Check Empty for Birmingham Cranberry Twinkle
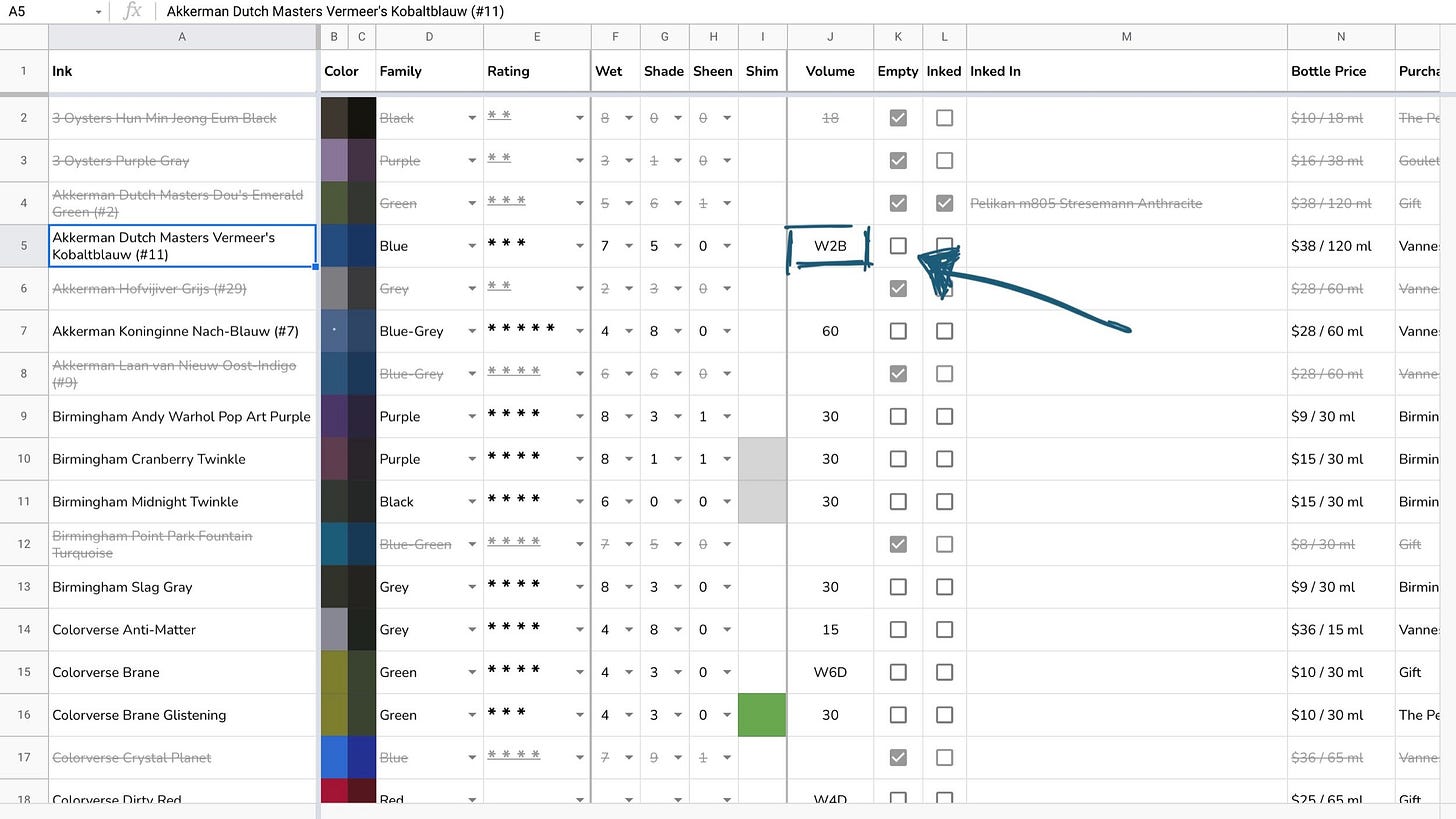 [x=898, y=459]
